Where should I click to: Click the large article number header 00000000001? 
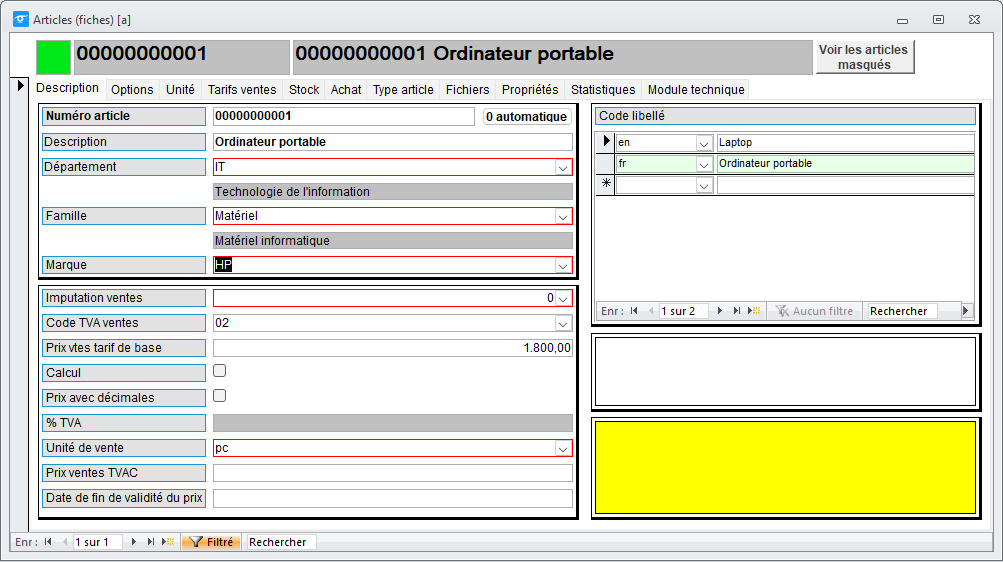click(182, 57)
